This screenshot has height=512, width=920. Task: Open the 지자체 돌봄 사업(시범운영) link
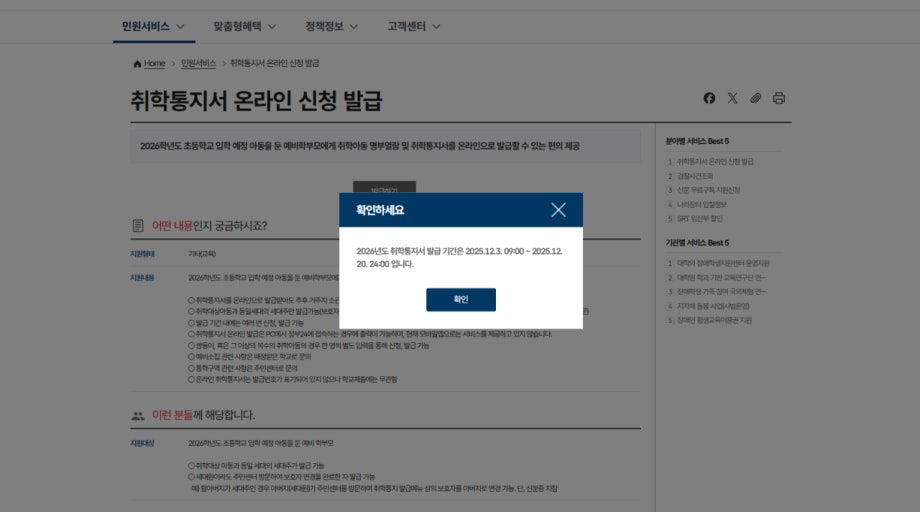point(713,306)
